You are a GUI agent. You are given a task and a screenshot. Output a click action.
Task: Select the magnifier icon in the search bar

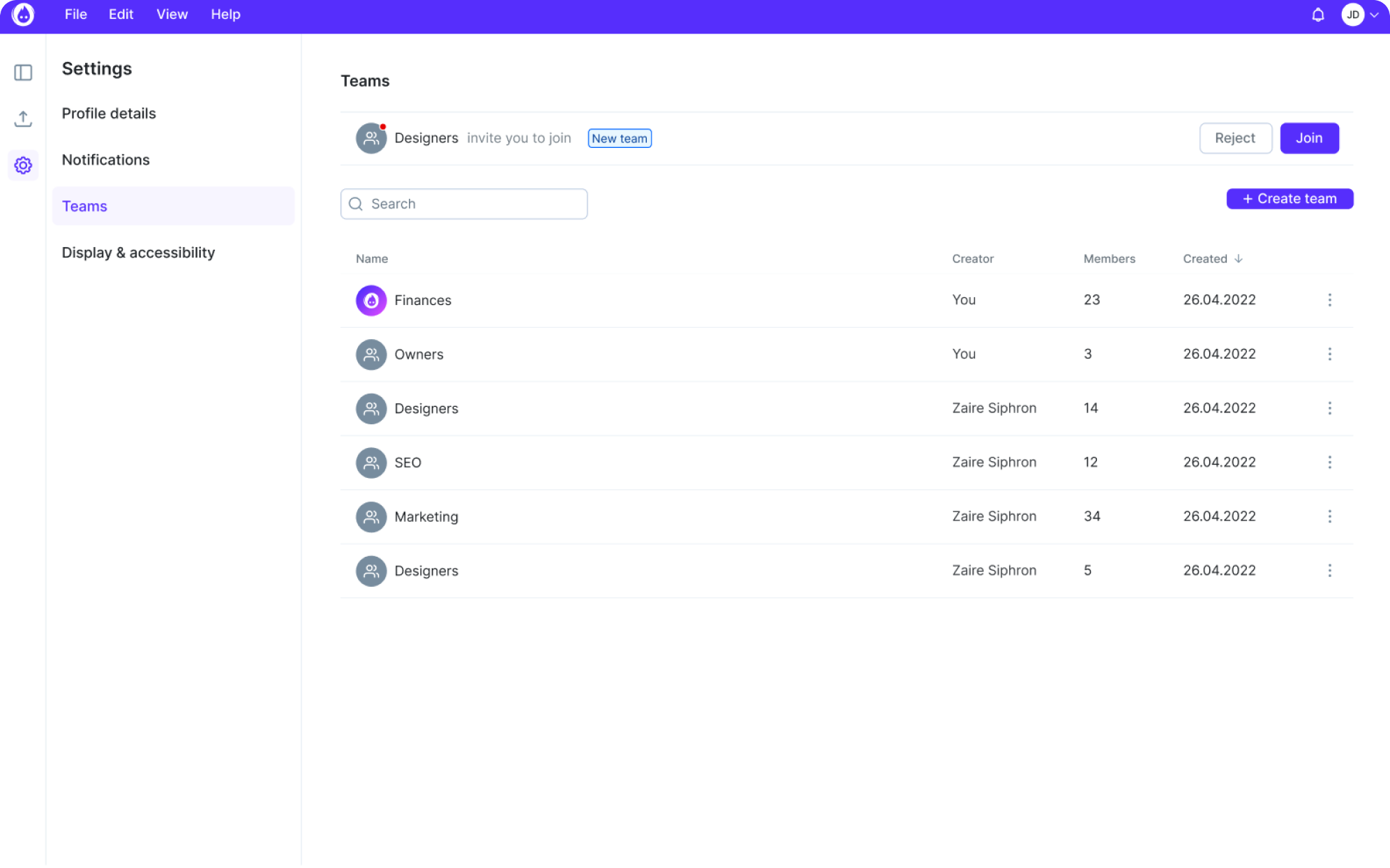coord(356,204)
